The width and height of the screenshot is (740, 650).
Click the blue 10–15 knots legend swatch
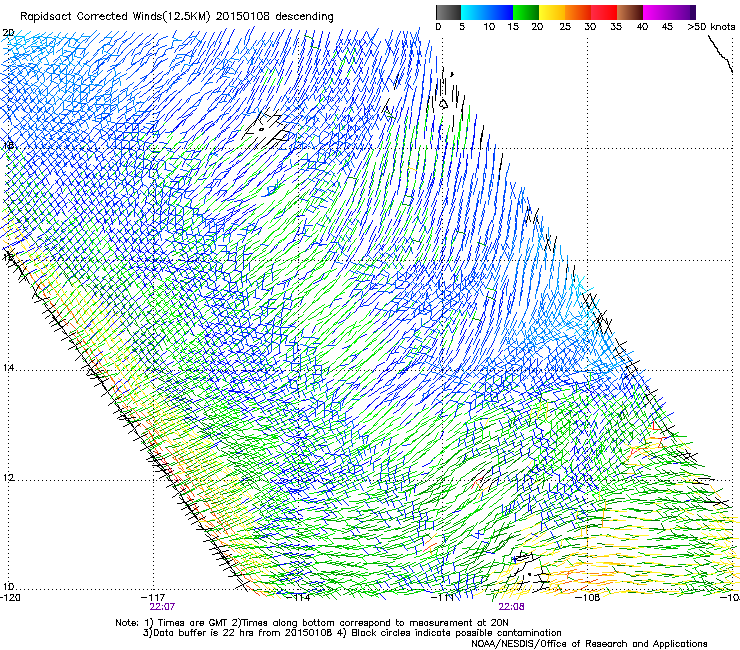[x=500, y=12]
